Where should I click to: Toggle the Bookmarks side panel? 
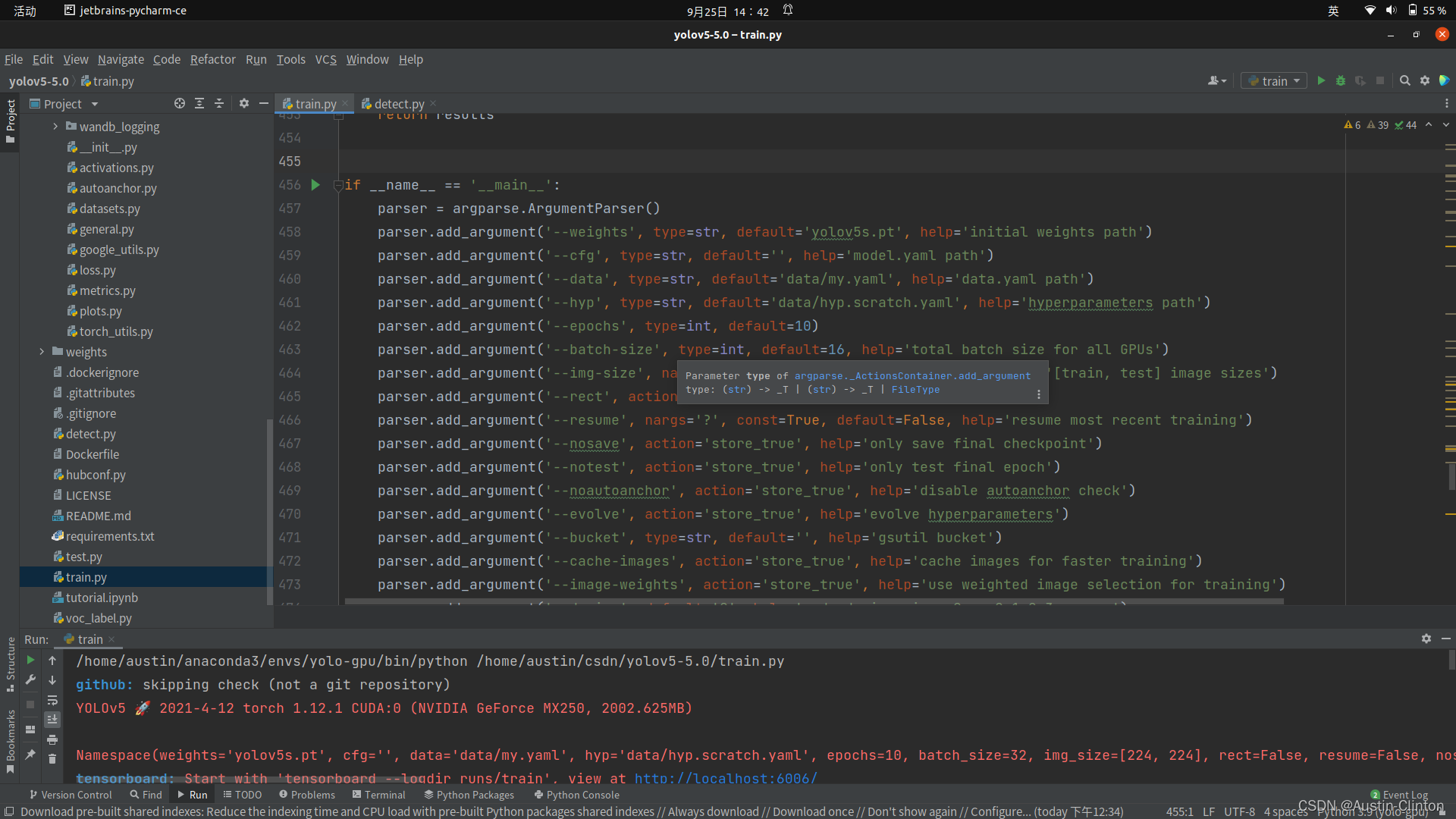point(11,742)
